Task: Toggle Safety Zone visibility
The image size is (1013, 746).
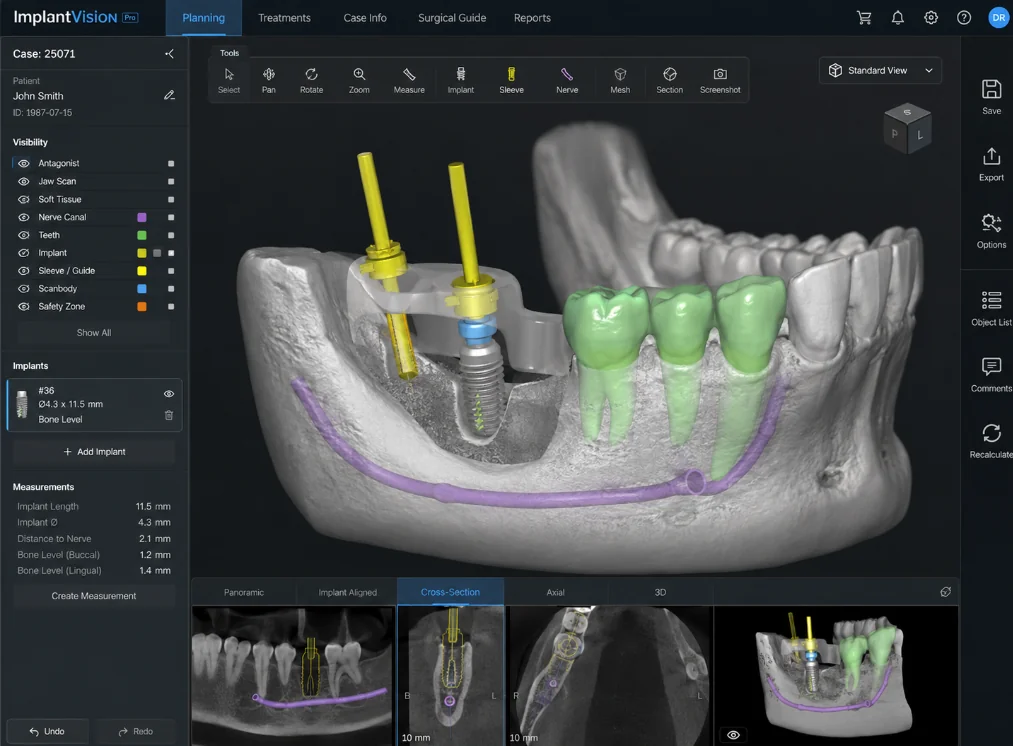Action: point(24,307)
